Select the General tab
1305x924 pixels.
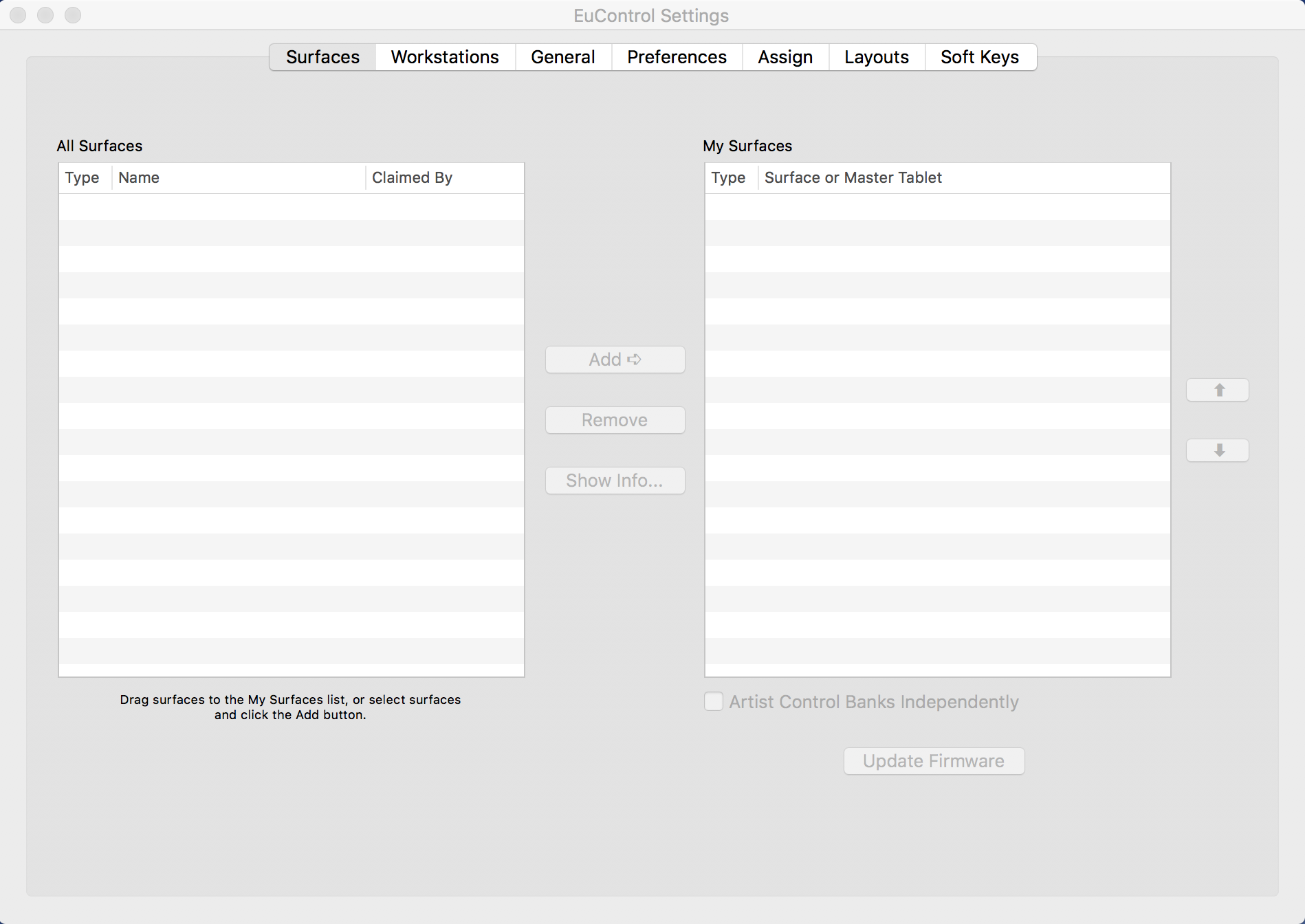[563, 57]
